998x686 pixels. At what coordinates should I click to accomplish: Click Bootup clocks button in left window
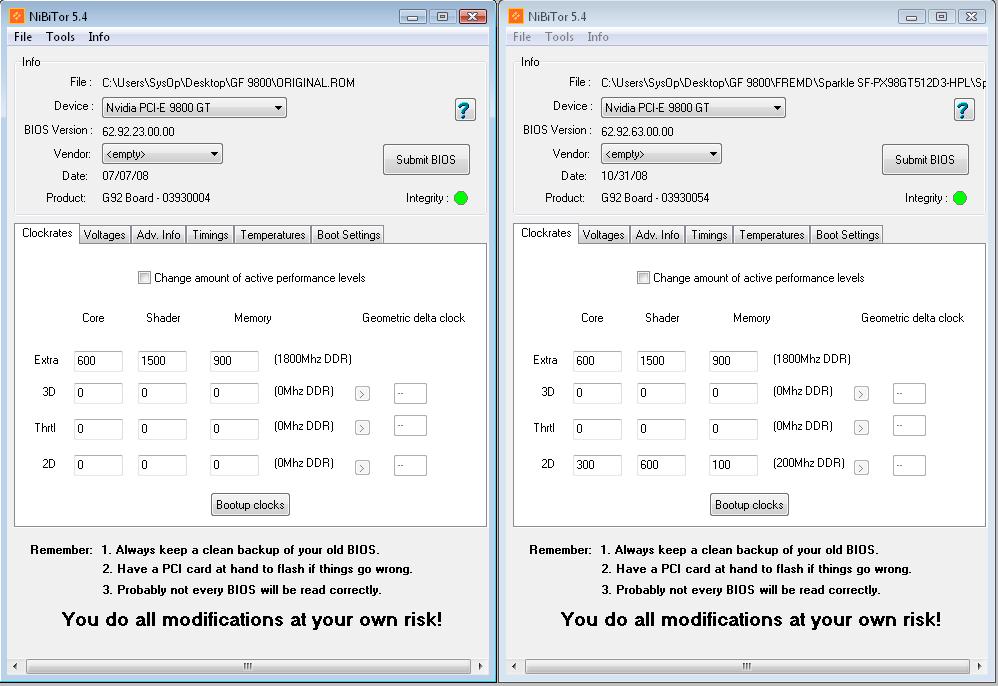(x=250, y=505)
